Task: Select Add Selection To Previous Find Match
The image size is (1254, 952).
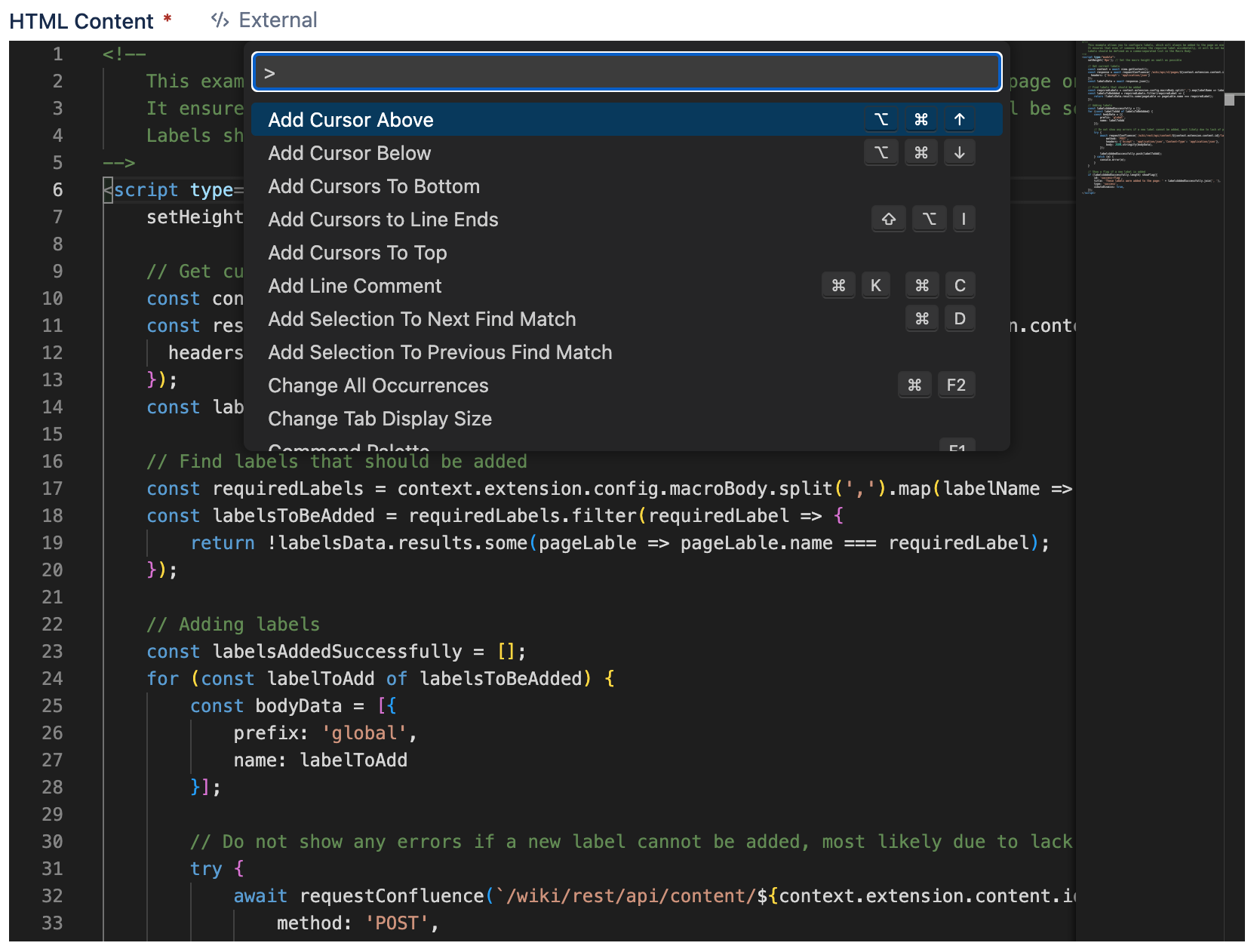Action: coord(440,352)
